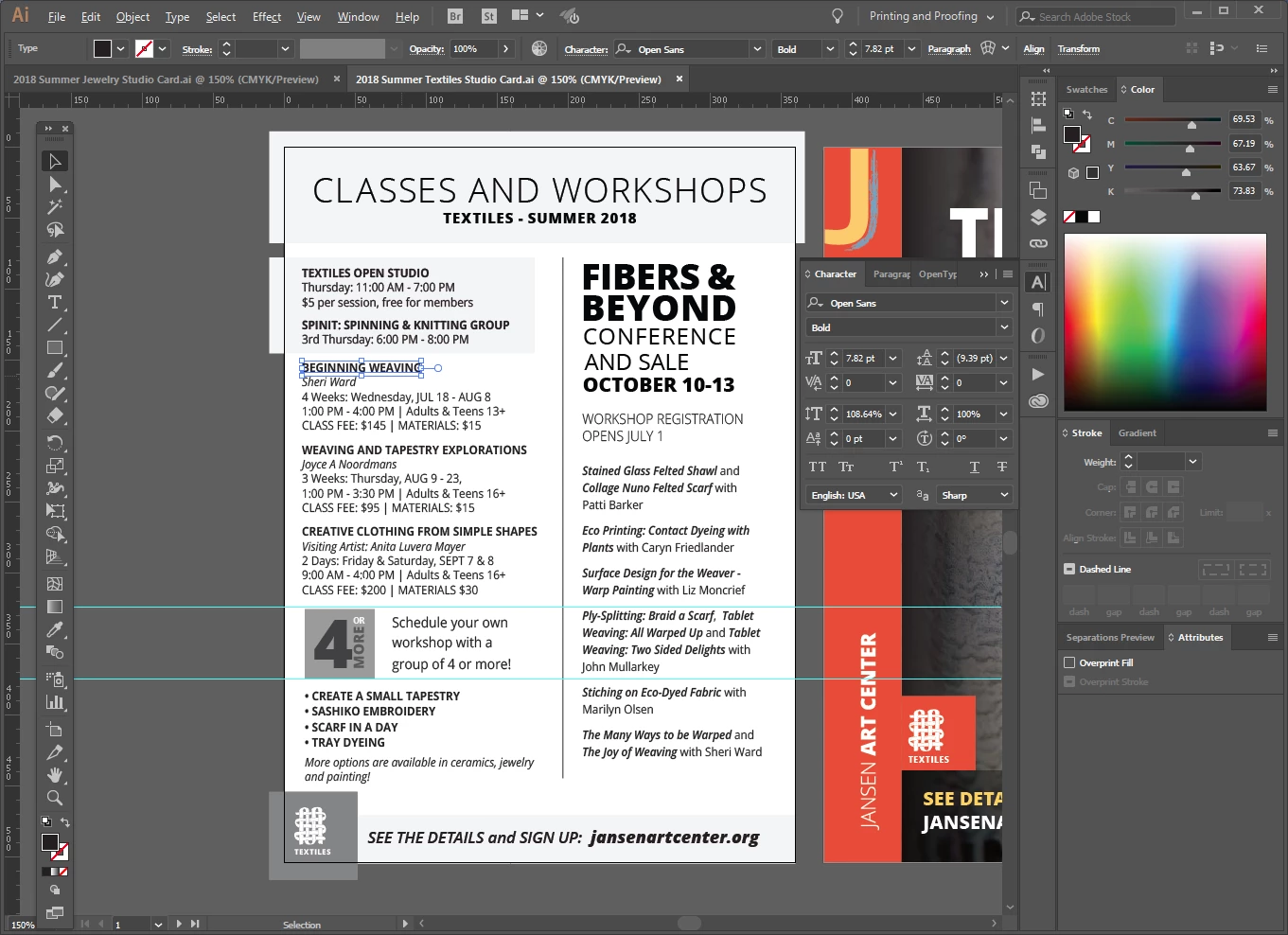
Task: Open the control bar font size 7.82 pt dropdown
Action: (912, 49)
